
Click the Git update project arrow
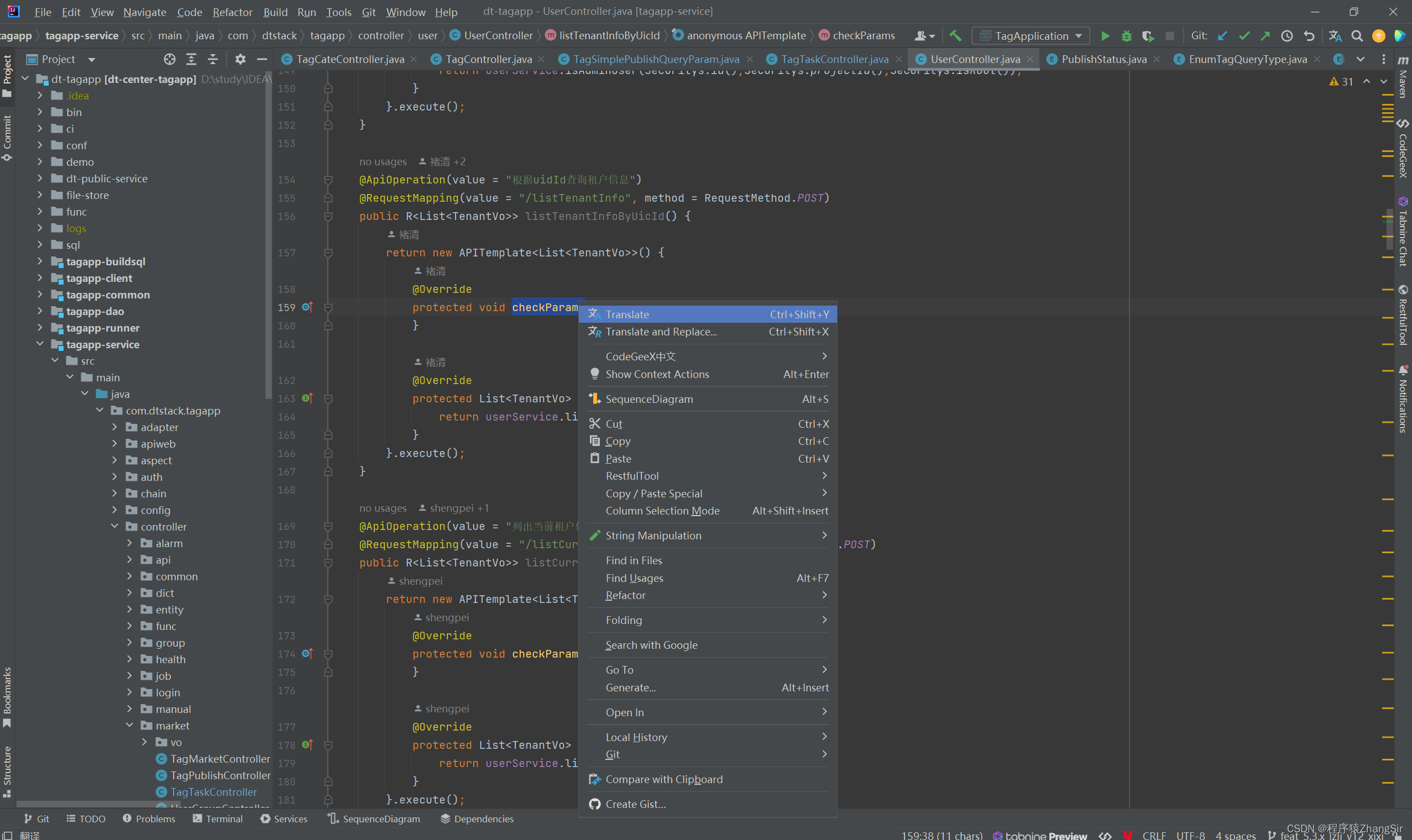(1222, 36)
